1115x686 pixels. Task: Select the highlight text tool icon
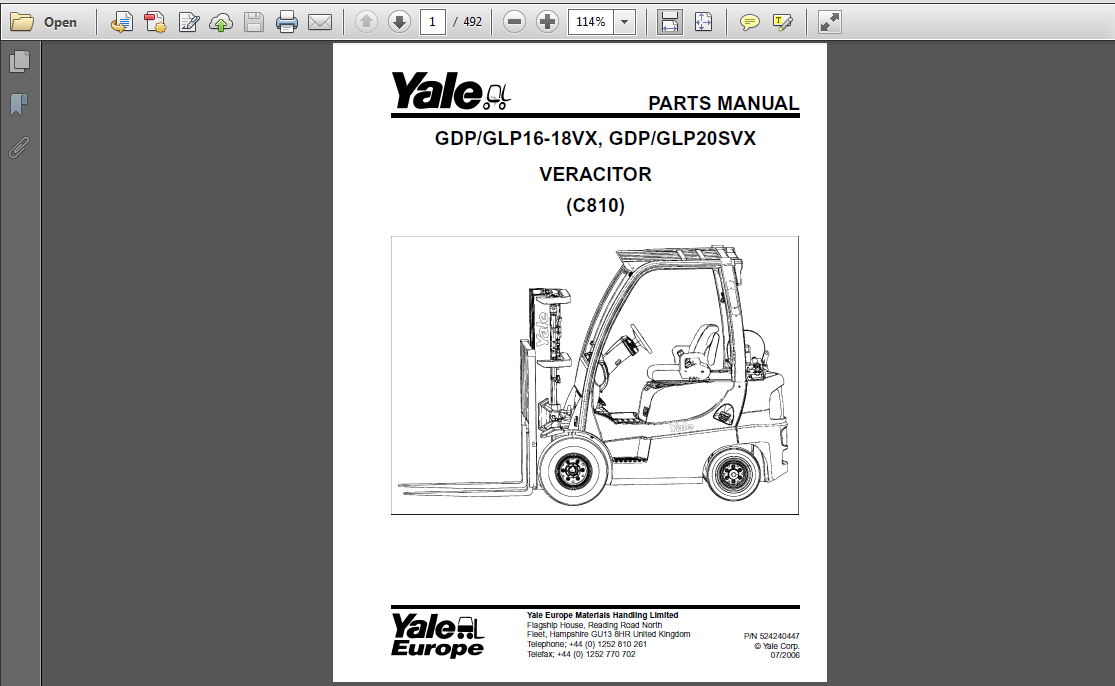pyautogui.click(x=783, y=23)
